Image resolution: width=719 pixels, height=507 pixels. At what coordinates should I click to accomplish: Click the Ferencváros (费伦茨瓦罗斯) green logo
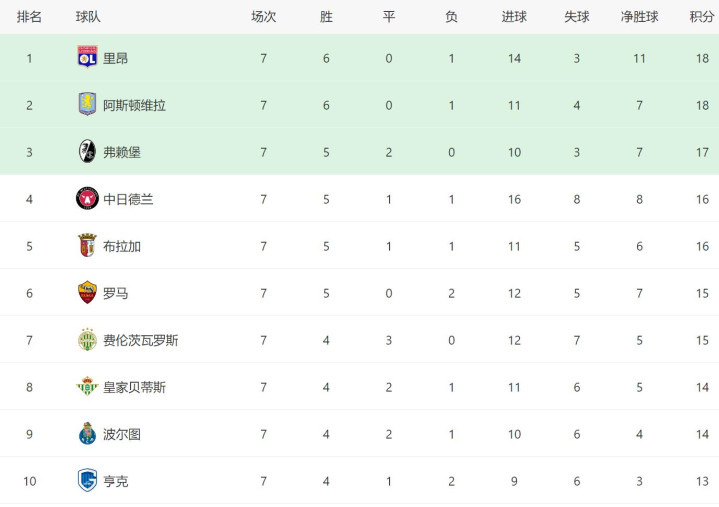[x=87, y=339]
